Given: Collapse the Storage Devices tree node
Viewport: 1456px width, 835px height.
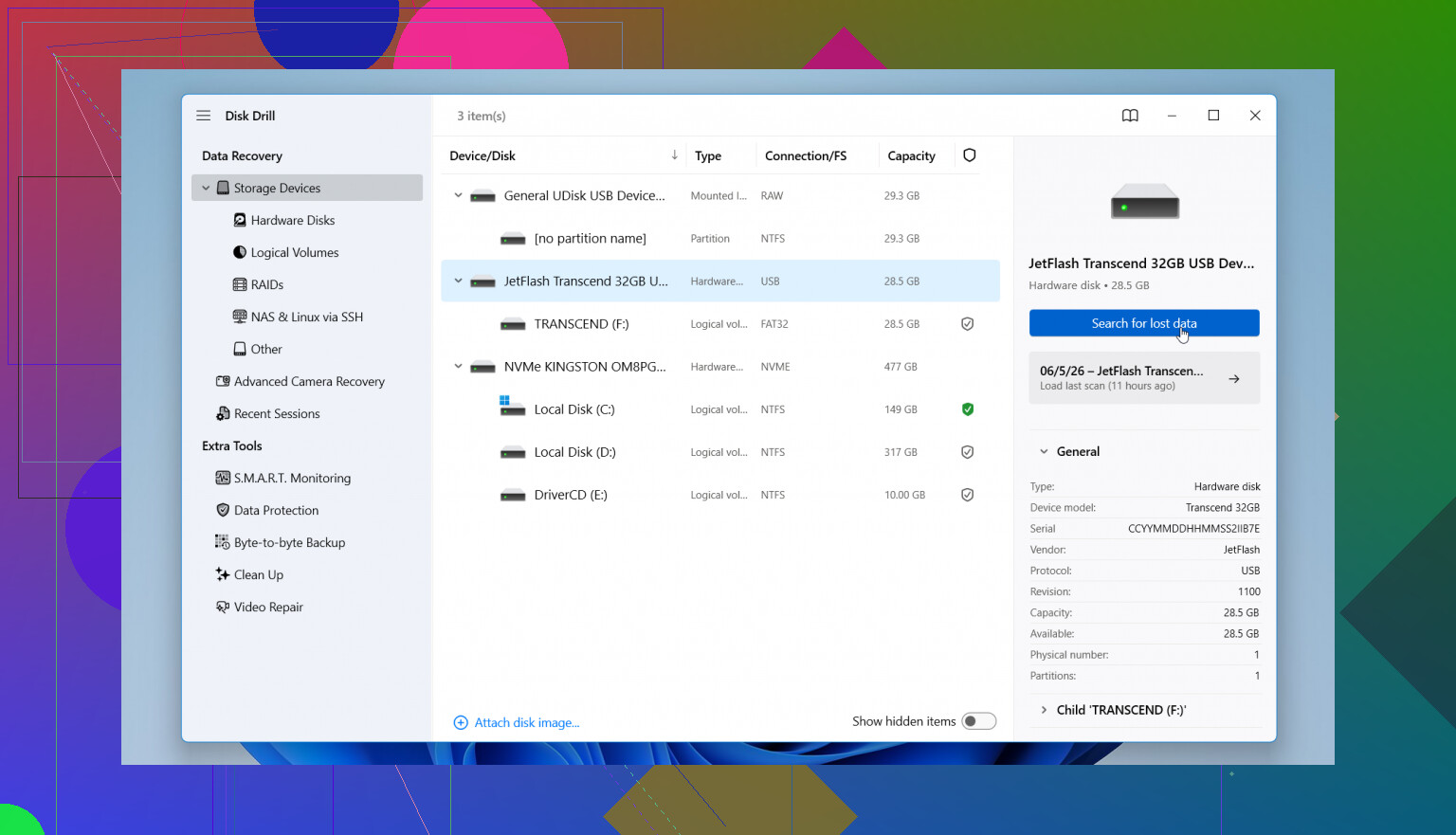Looking at the screenshot, I should click(206, 188).
